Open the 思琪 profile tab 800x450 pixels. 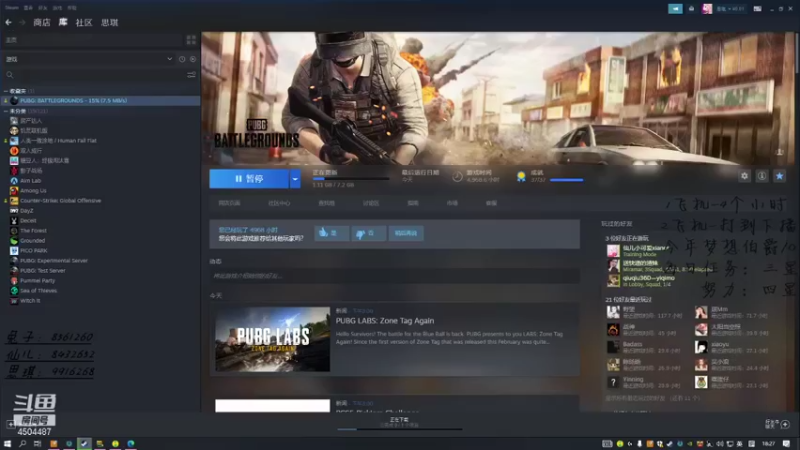pos(110,22)
